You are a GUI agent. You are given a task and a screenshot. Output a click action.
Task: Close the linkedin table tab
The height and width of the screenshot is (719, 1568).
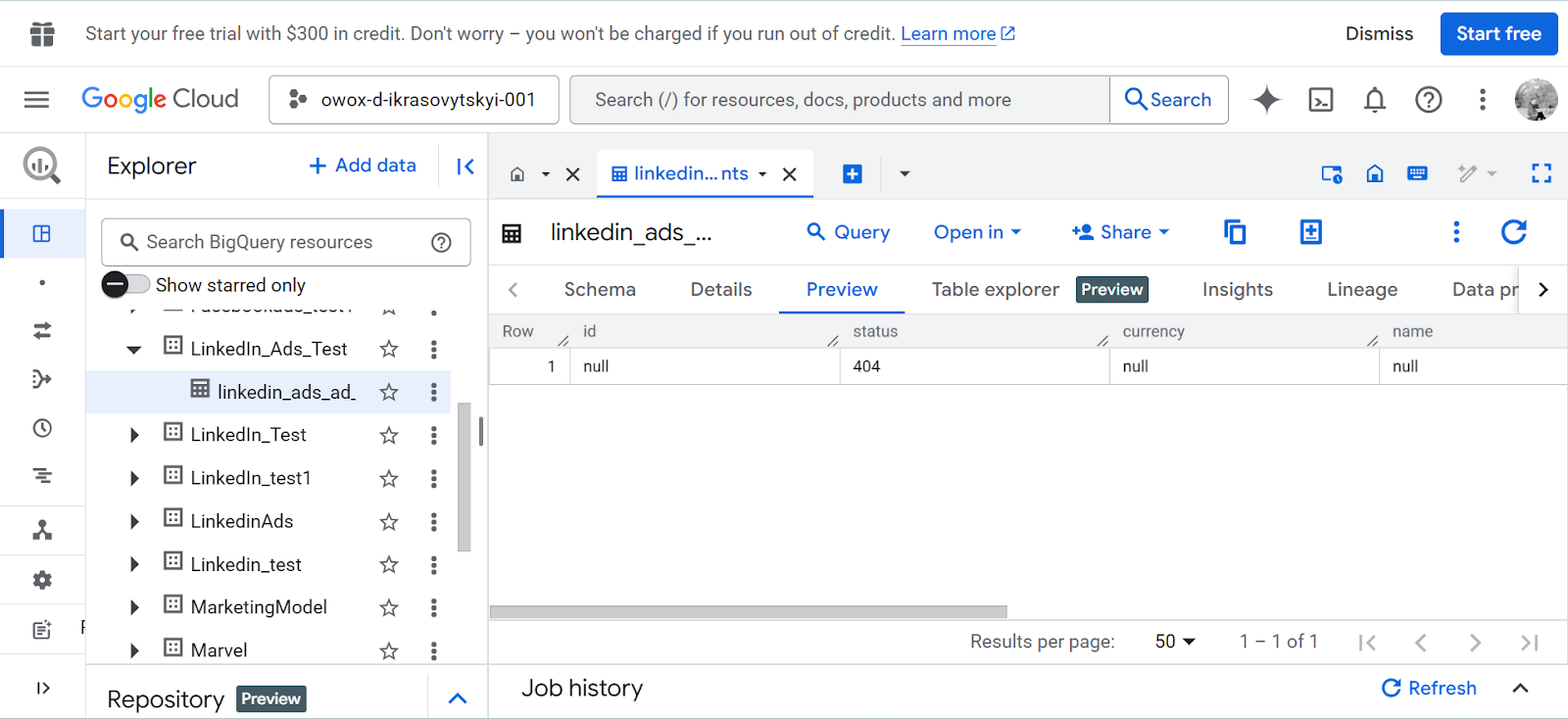pyautogui.click(x=790, y=174)
